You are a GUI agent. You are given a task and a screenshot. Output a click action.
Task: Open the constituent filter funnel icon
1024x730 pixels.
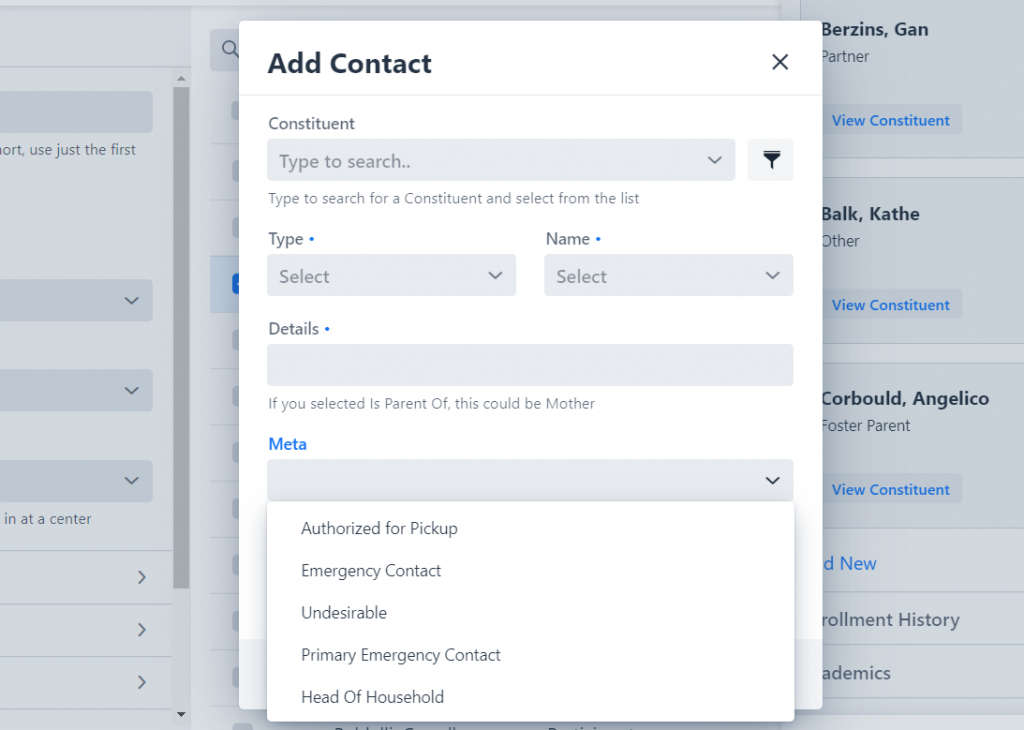point(771,160)
